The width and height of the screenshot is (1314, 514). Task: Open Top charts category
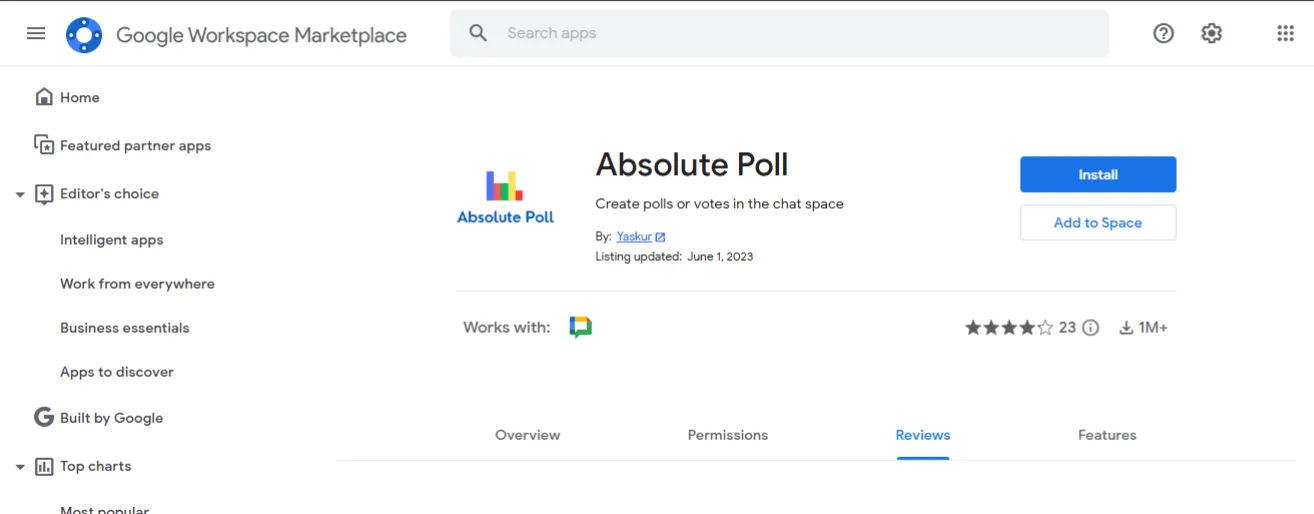click(x=95, y=466)
